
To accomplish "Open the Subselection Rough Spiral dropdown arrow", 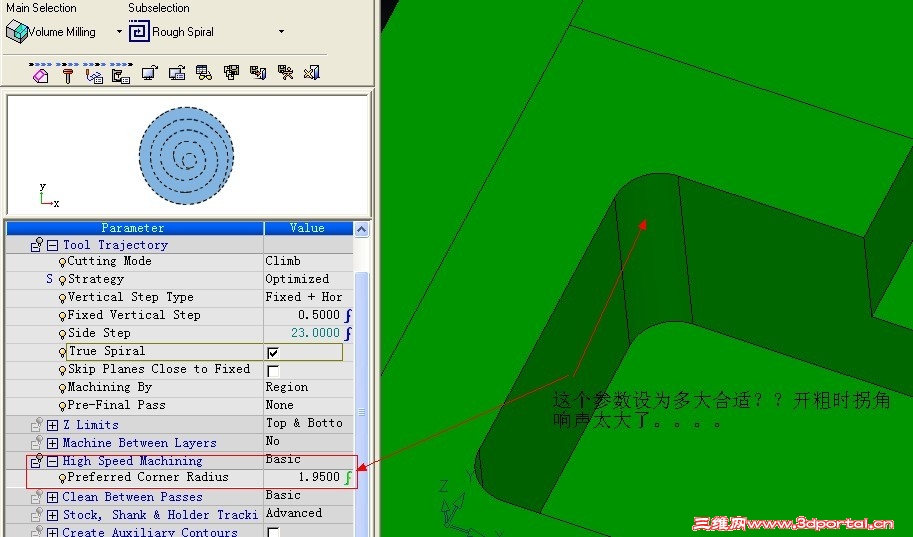I will [x=281, y=31].
